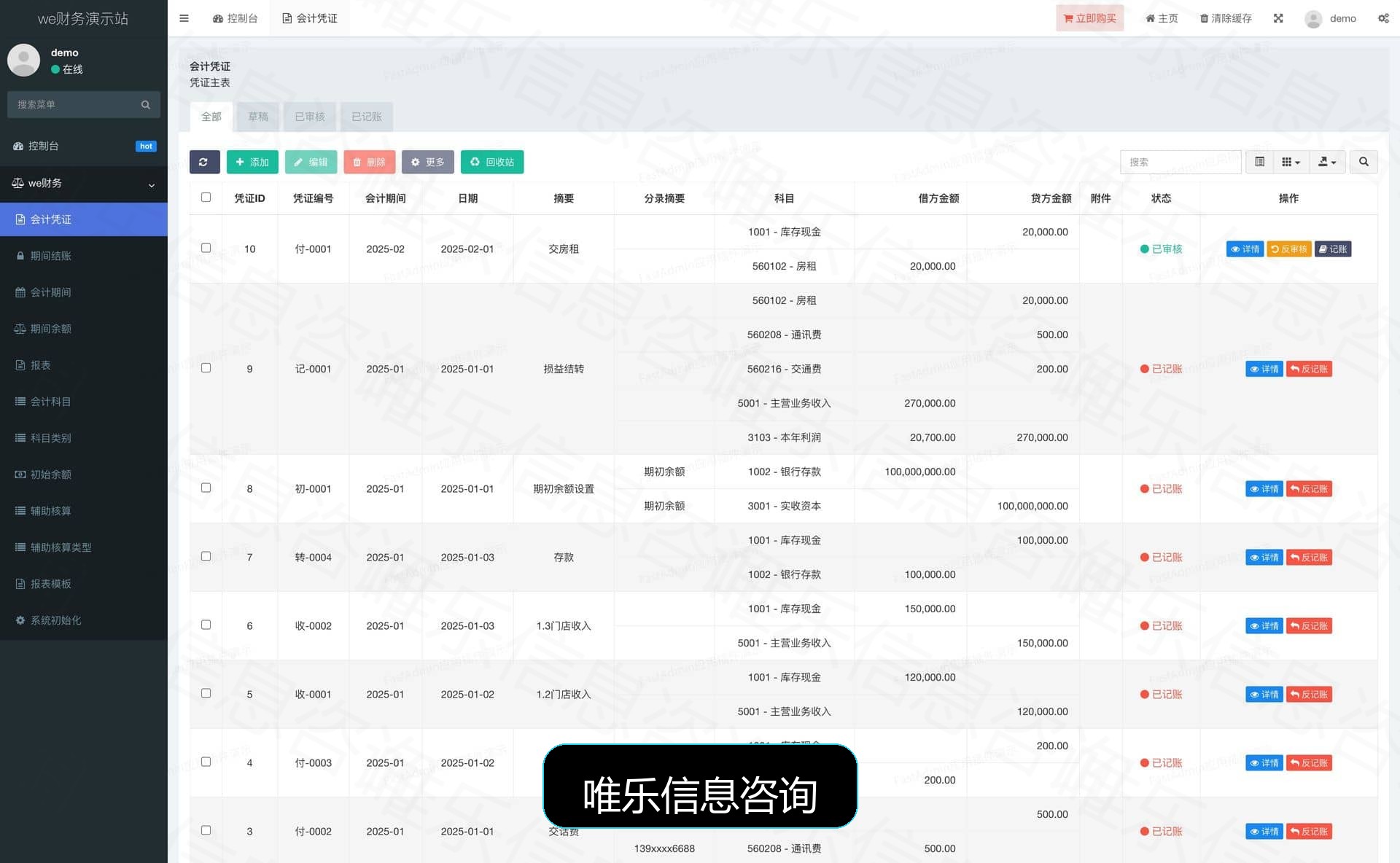The width and height of the screenshot is (1400, 863).
Task: Open the export data dropdown
Action: click(x=1327, y=162)
